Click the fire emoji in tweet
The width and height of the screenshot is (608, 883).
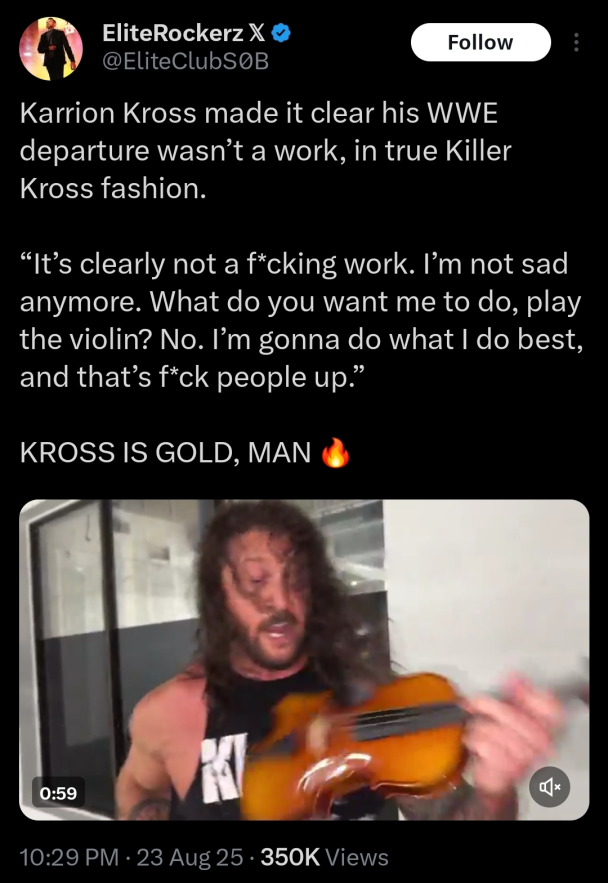pyautogui.click(x=336, y=453)
